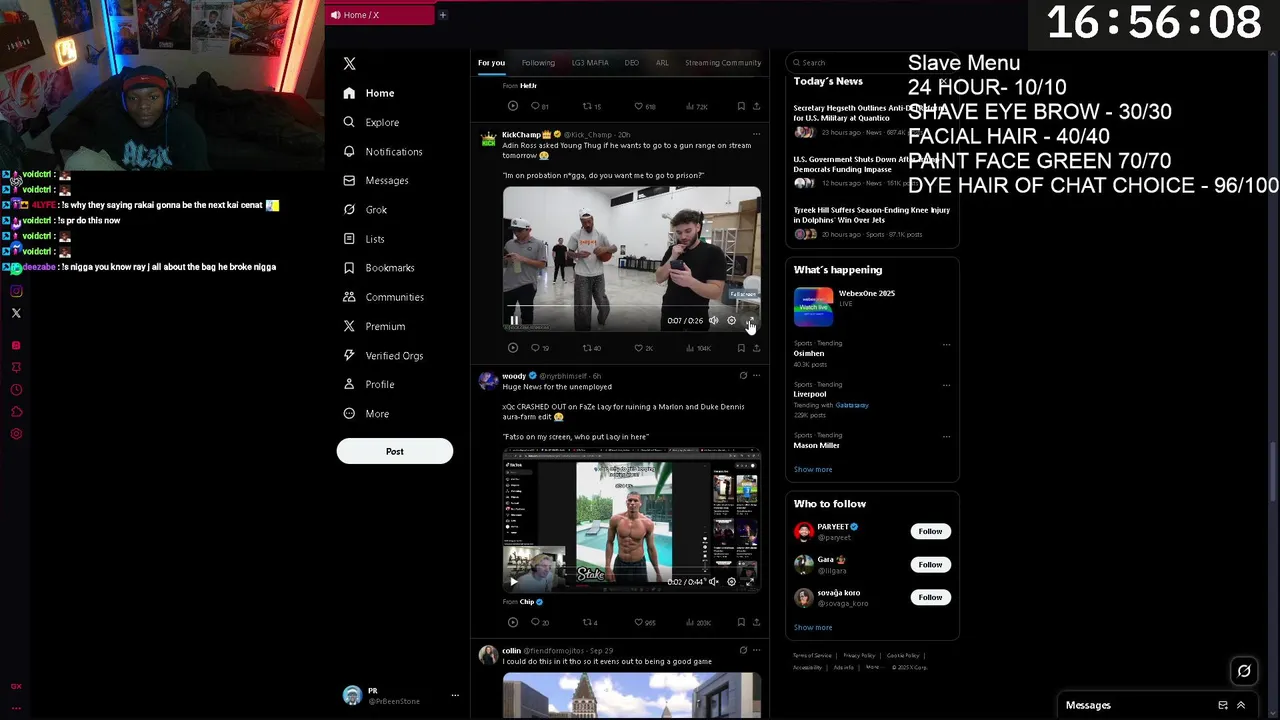Open video settings gear on KickChamp video
Image resolution: width=1280 pixels, height=720 pixels.
pos(731,320)
